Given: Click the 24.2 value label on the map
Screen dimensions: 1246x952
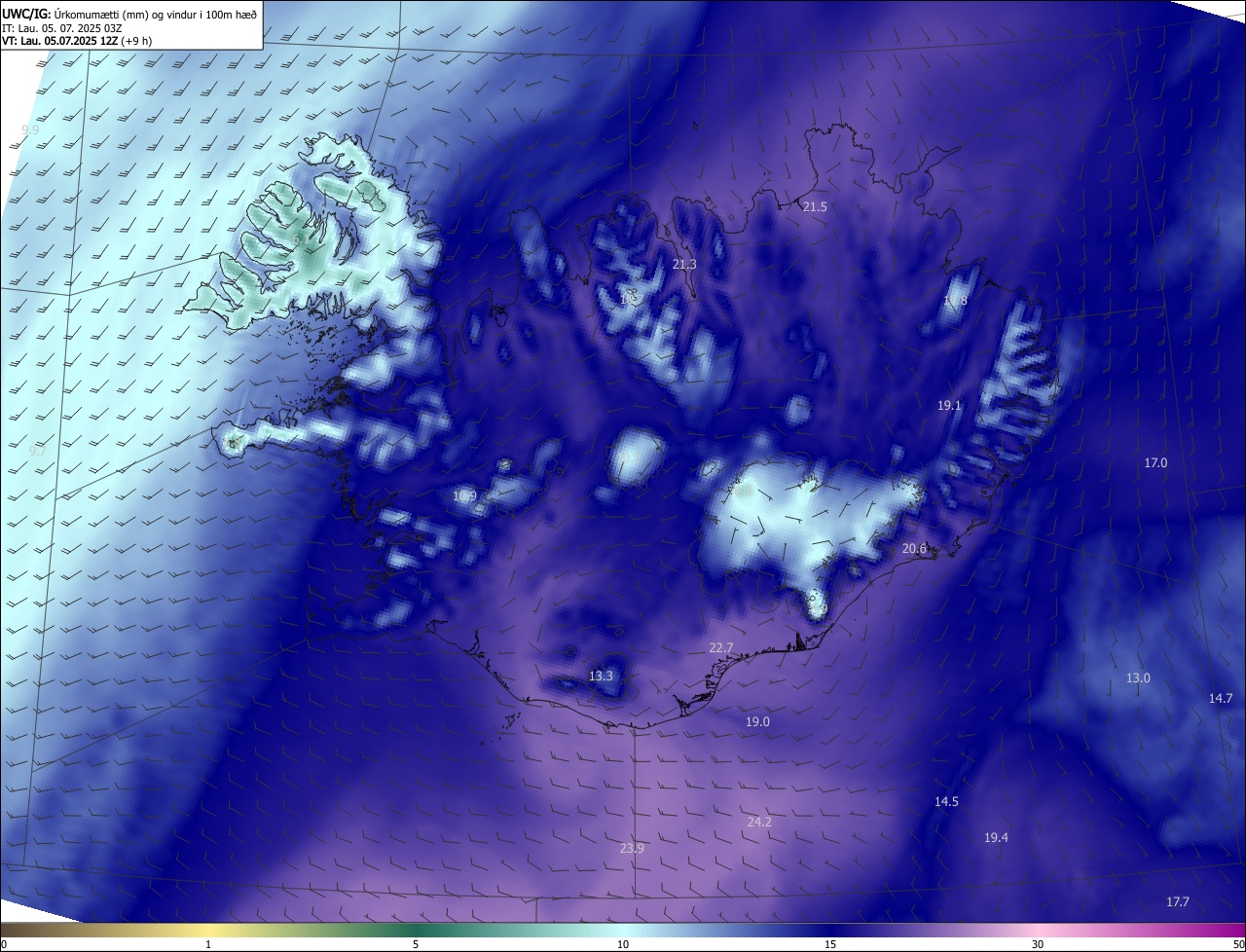Looking at the screenshot, I should (759, 823).
